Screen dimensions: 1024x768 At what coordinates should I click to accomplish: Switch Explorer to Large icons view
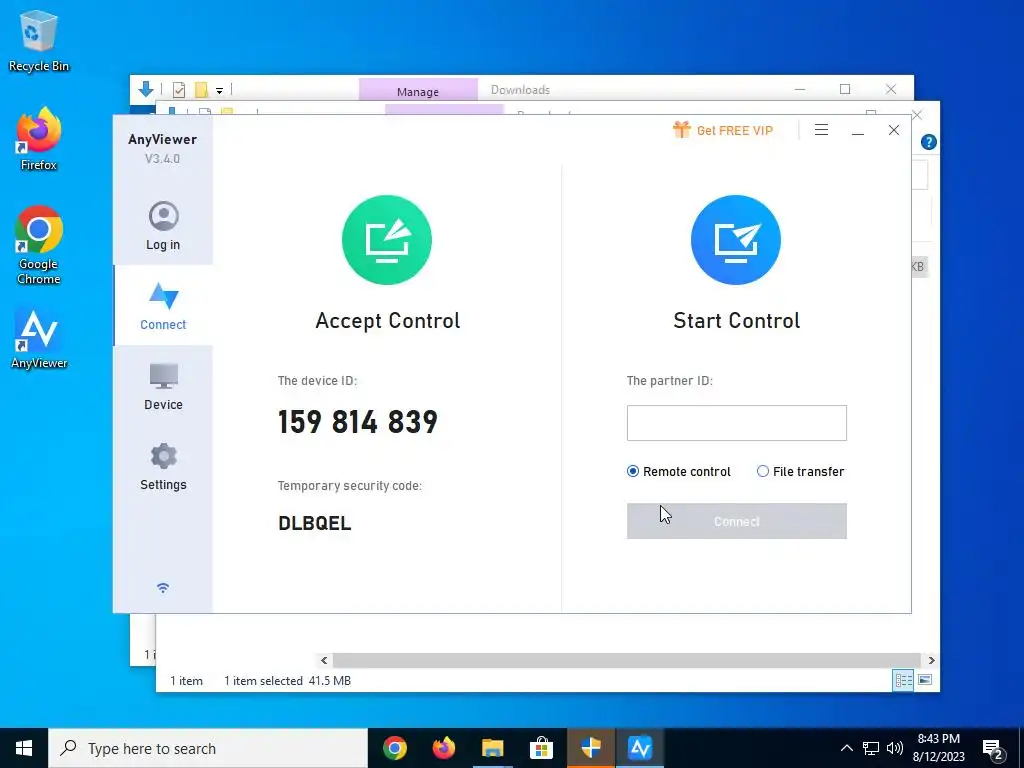pos(925,680)
